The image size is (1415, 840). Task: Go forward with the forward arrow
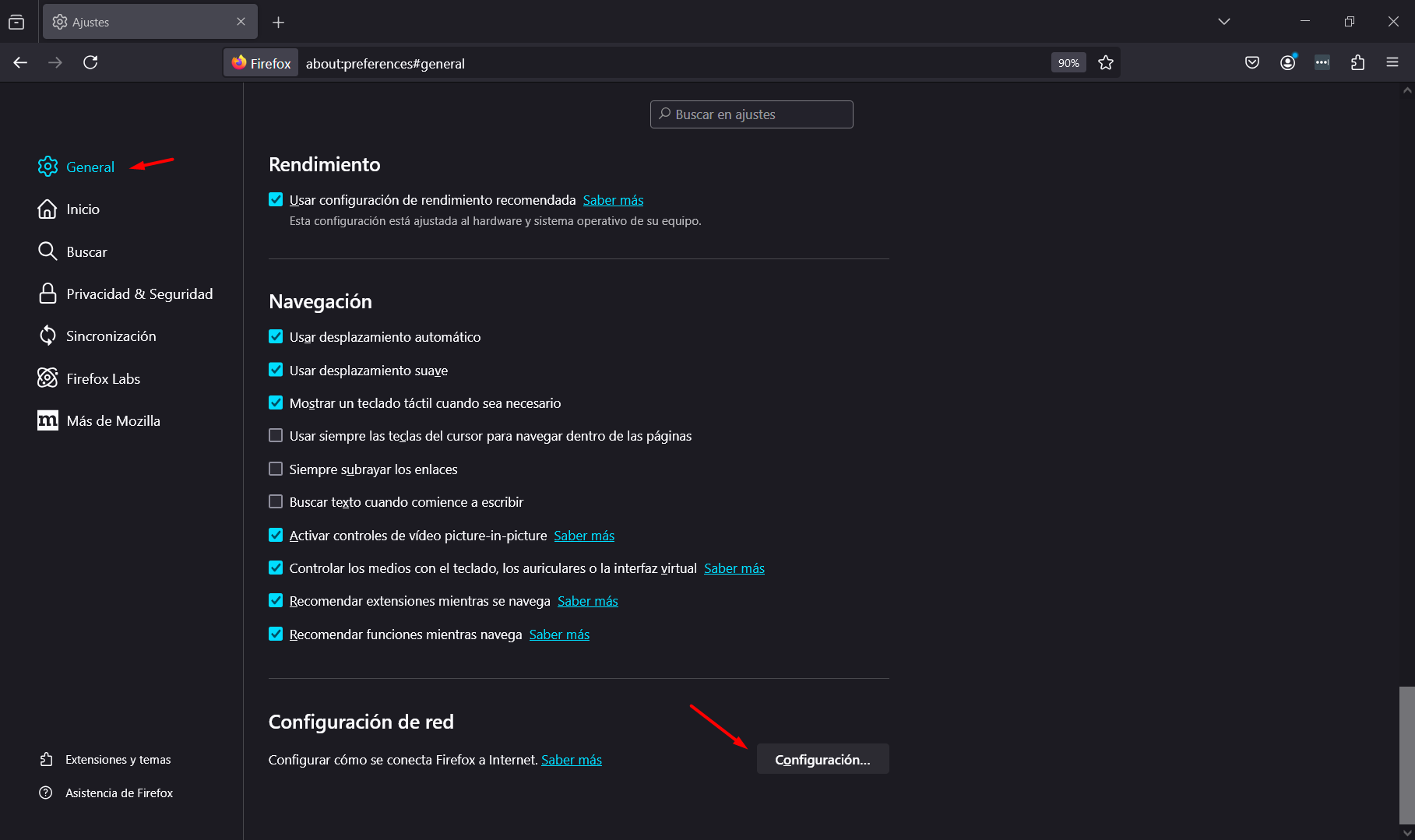point(55,62)
